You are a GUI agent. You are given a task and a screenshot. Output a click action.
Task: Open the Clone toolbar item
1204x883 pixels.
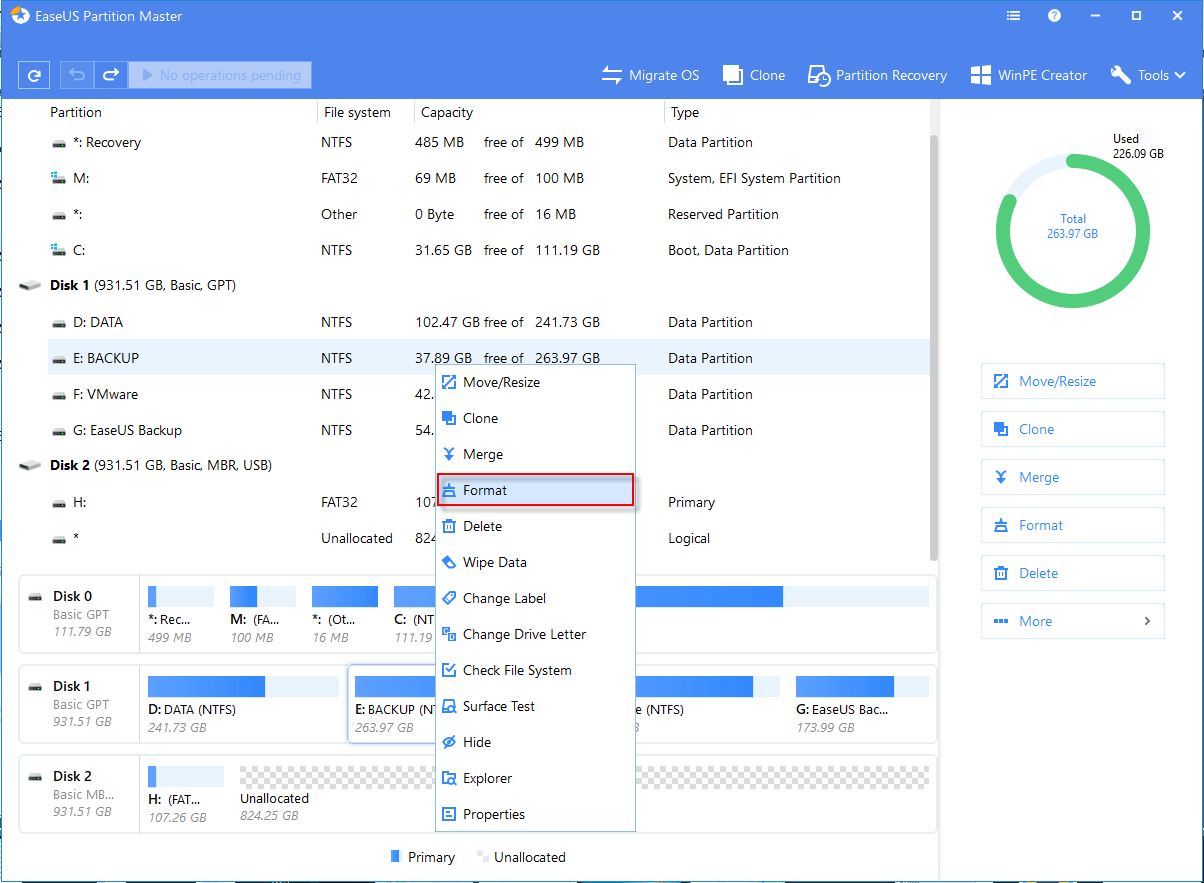point(754,75)
